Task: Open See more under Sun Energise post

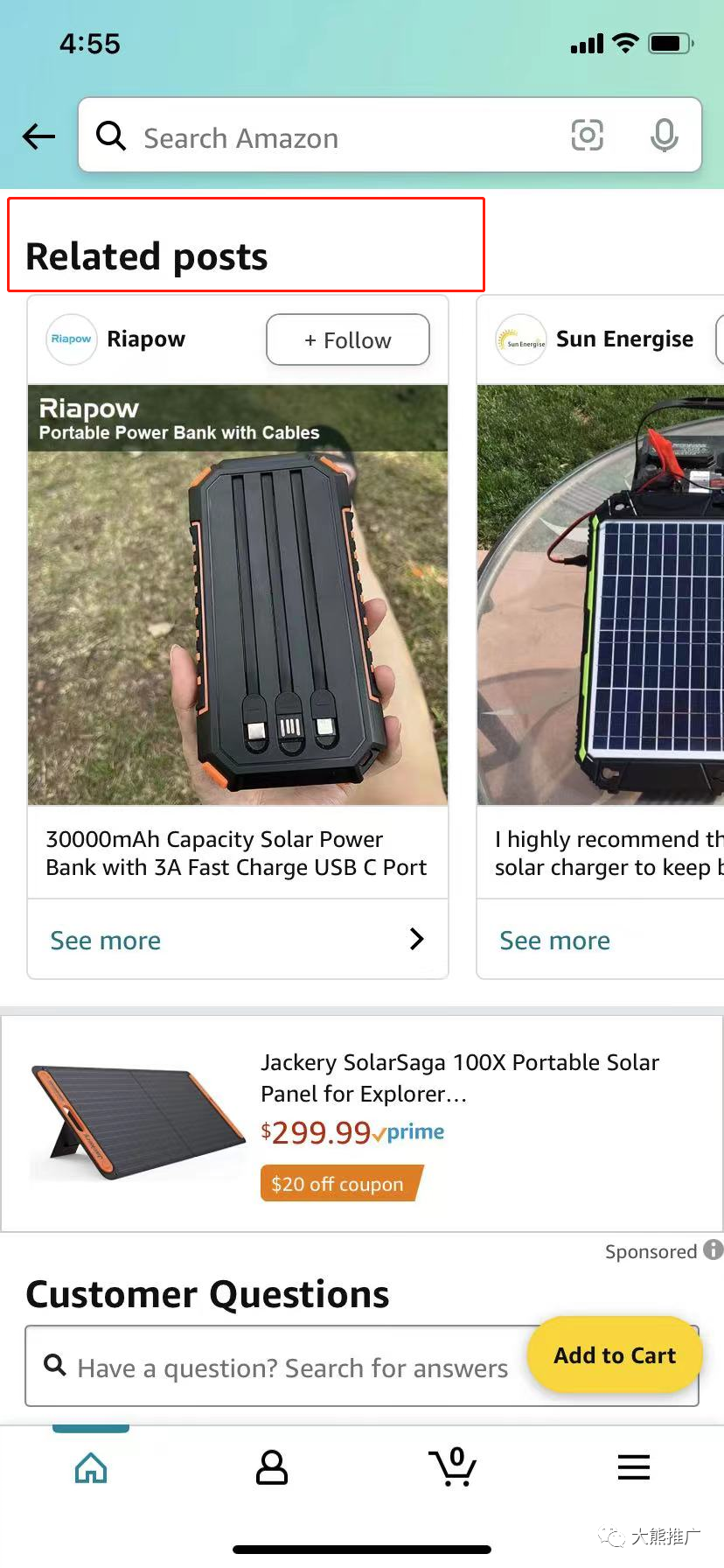Action: [555, 941]
